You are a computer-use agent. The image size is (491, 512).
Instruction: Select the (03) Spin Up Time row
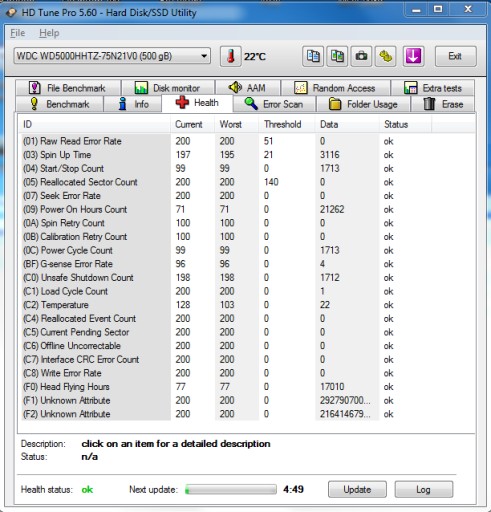pyautogui.click(x=247, y=155)
